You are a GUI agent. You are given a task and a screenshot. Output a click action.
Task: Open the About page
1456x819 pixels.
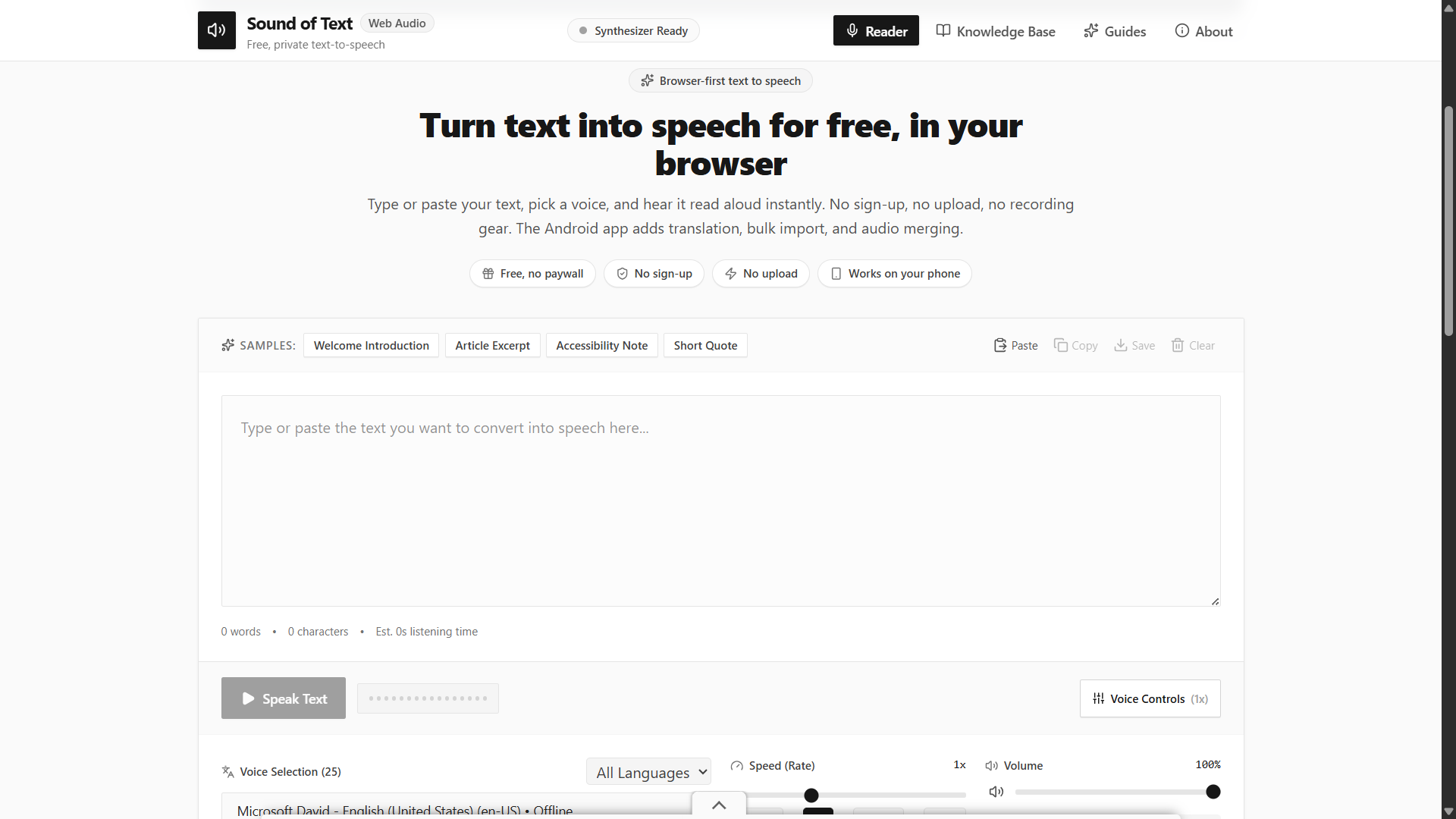click(x=1203, y=31)
